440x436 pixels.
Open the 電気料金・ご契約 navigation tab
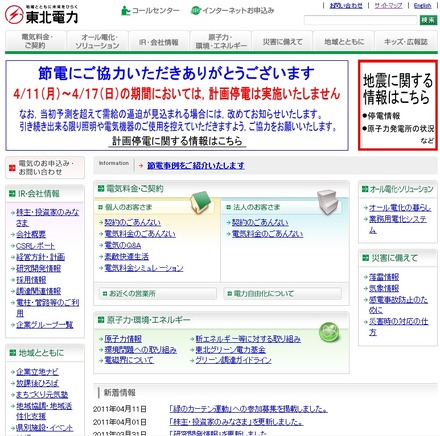coord(36,41)
